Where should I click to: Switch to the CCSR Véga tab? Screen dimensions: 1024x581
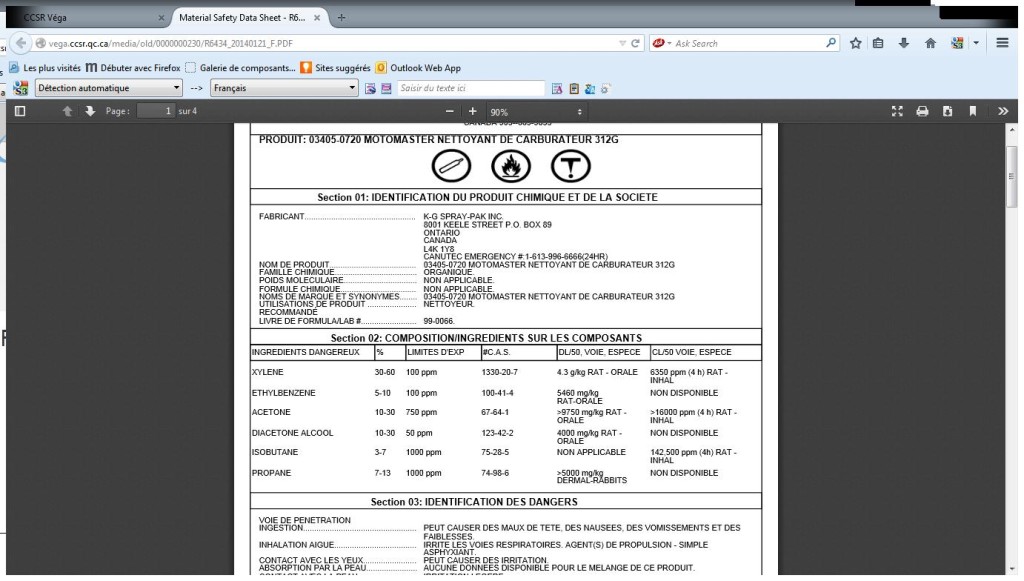88,18
